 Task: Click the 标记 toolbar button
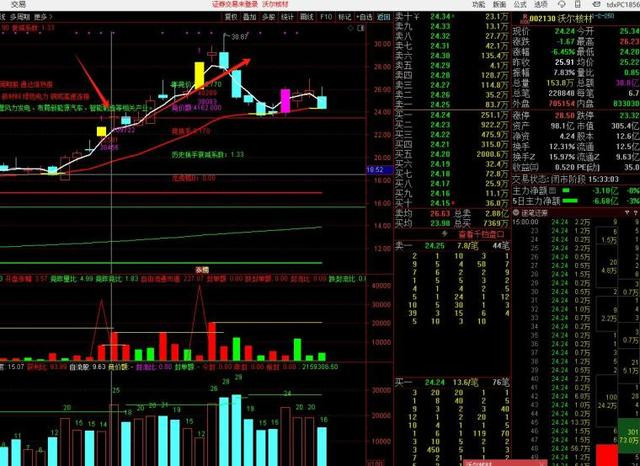344,17
